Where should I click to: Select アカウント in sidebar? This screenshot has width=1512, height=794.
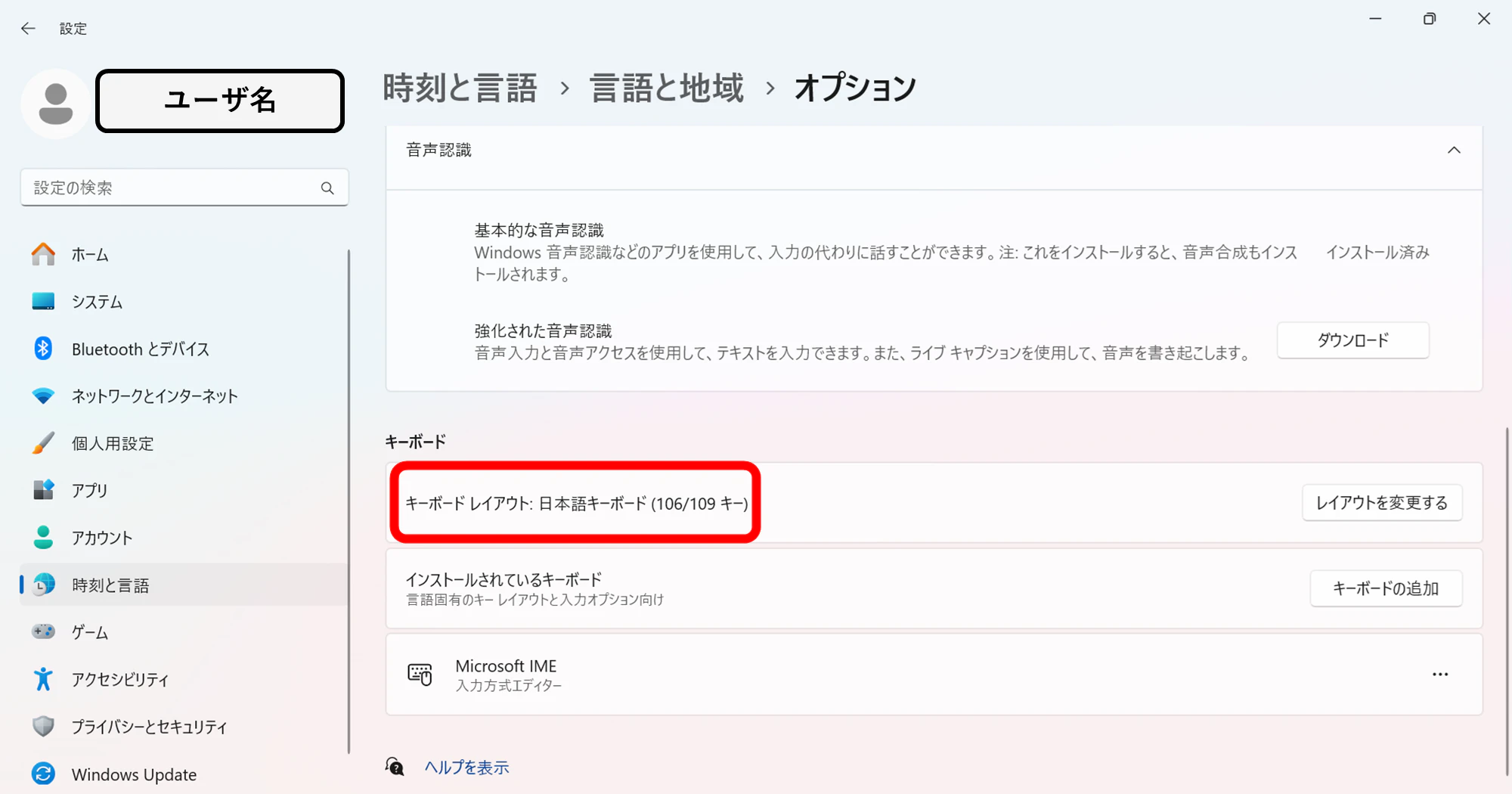(183, 538)
